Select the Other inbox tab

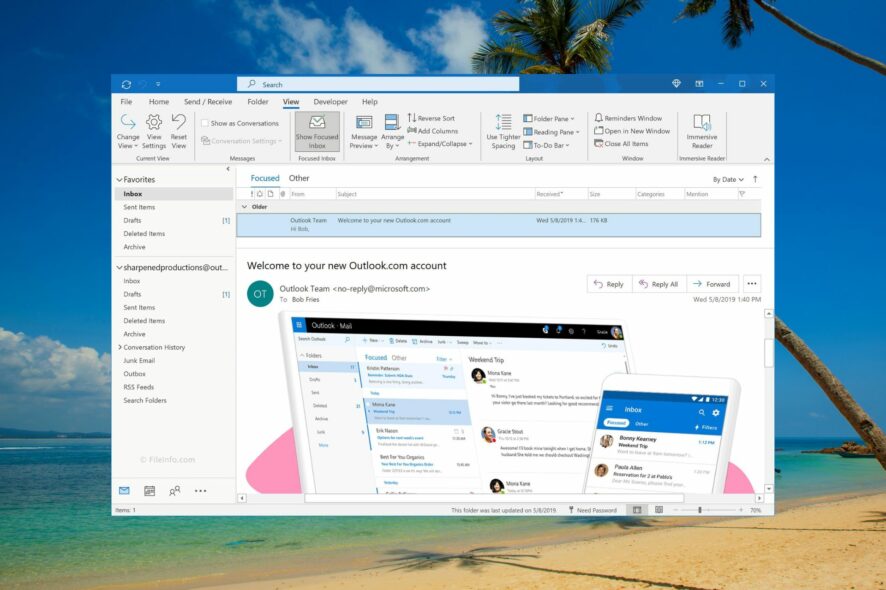point(299,178)
